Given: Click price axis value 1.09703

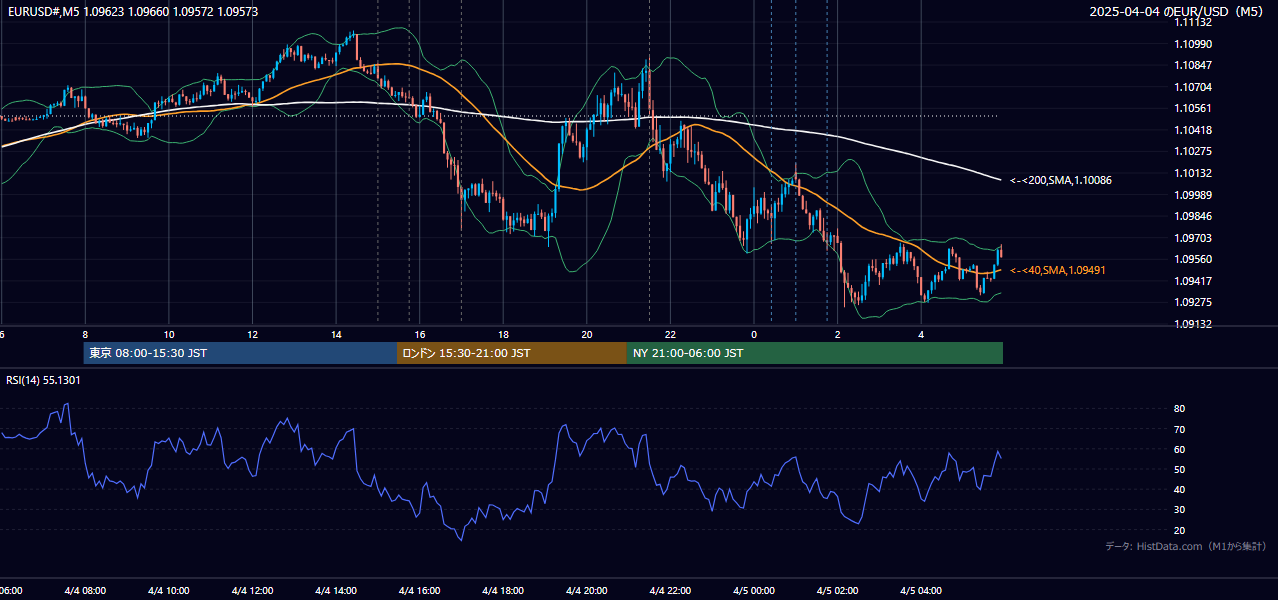Looking at the screenshot, I should click(1193, 238).
